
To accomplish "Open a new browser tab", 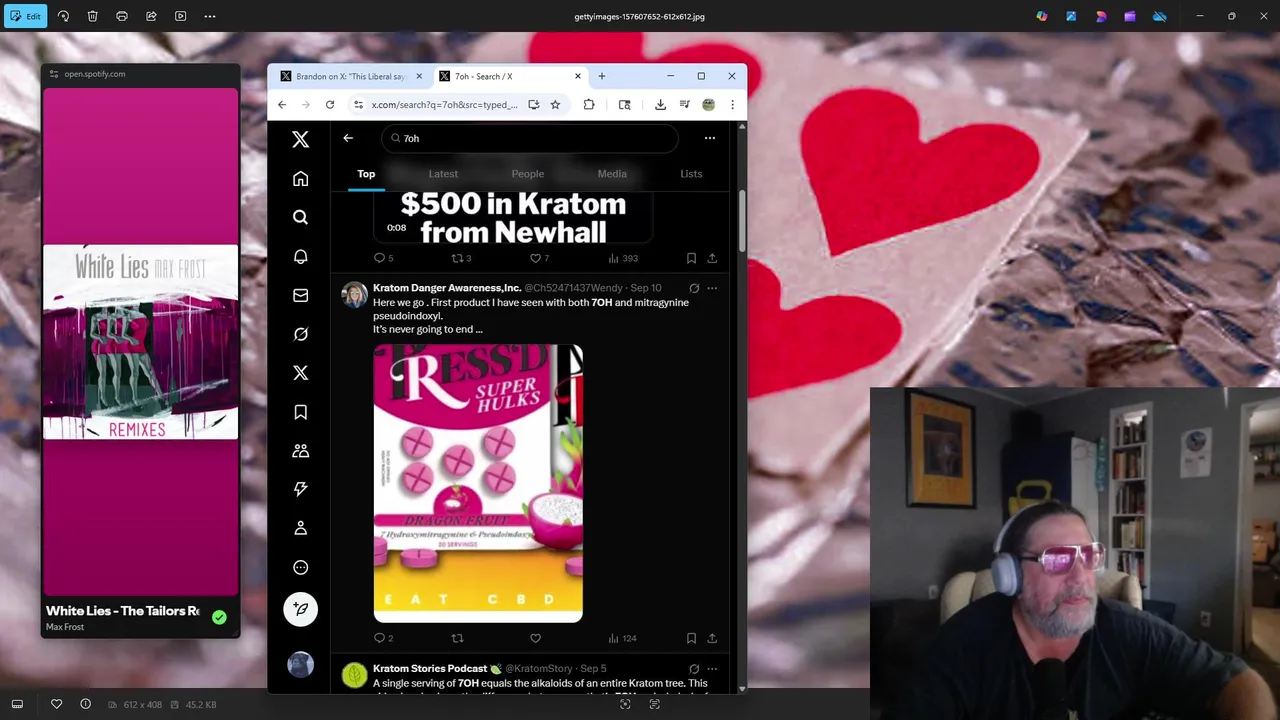I will 601,76.
